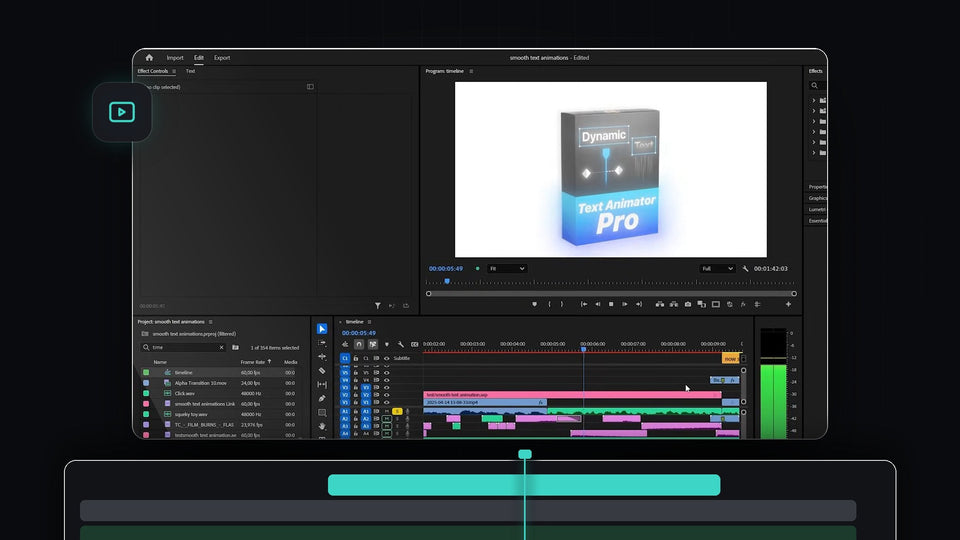Click the Effects panel search field
Viewport: 960px width, 540px height.
[x=818, y=86]
